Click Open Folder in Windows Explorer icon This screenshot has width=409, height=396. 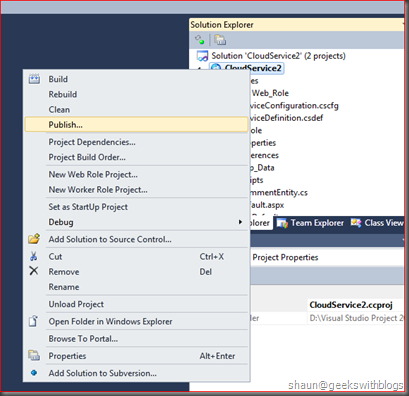click(33, 321)
